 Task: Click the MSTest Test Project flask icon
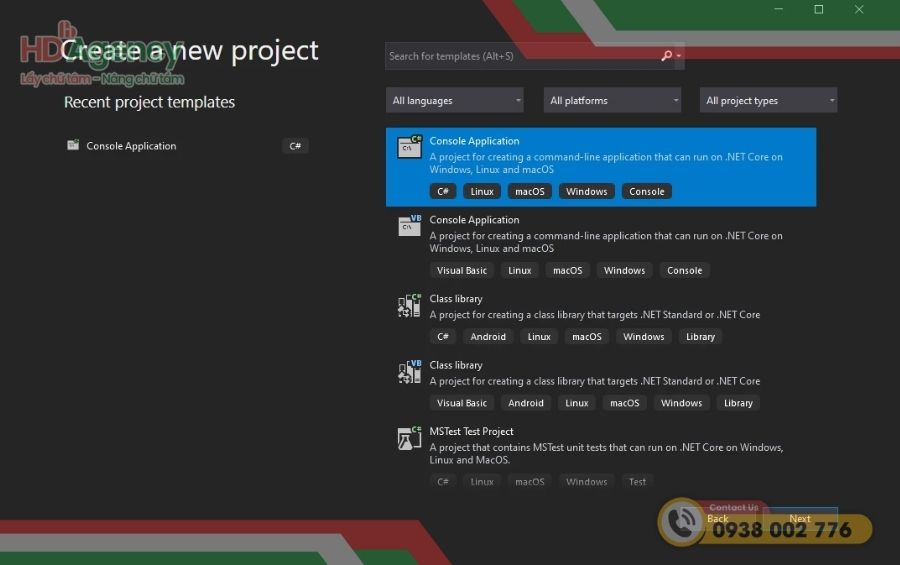(x=409, y=438)
